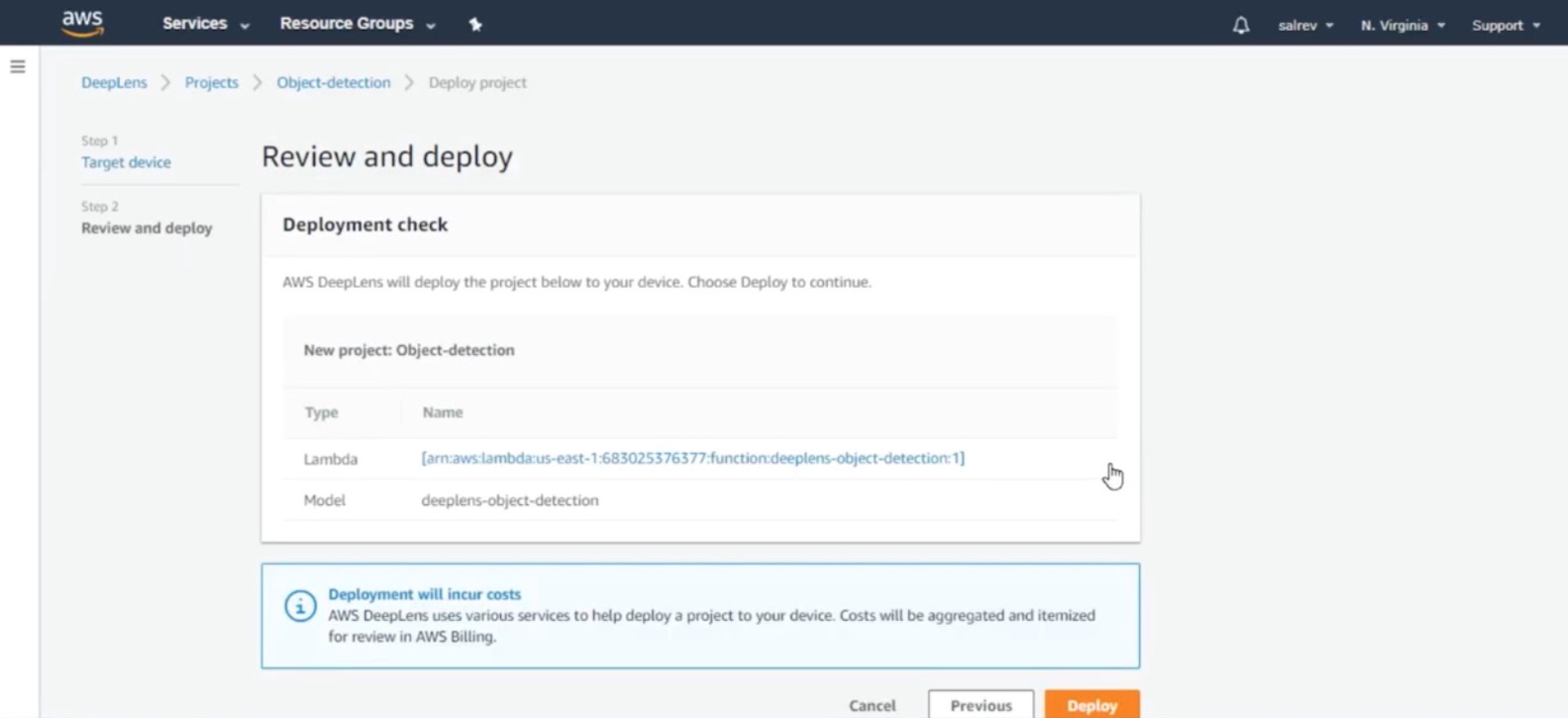Open the N. Virginia region selector
1568x718 pixels.
(x=1402, y=25)
